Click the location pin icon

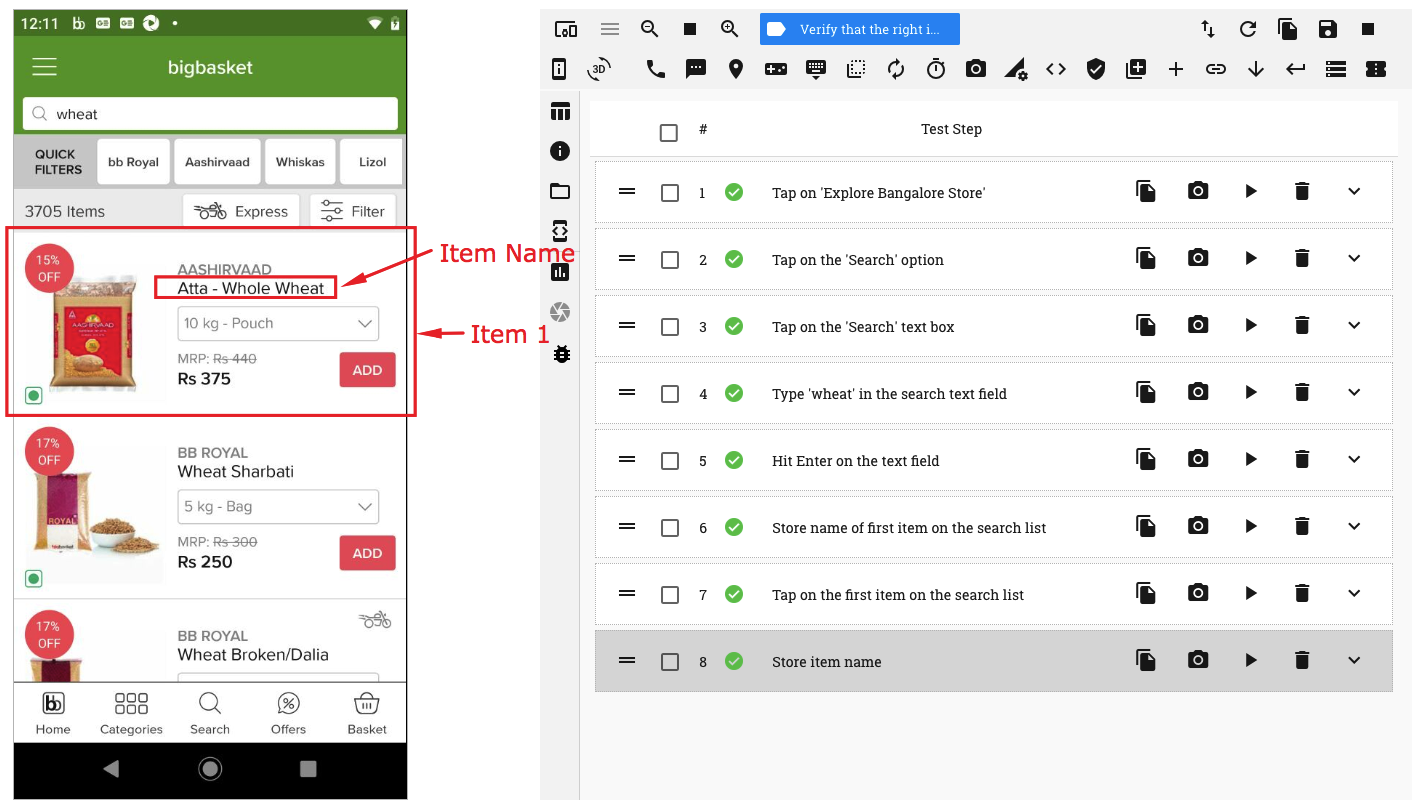(x=736, y=69)
